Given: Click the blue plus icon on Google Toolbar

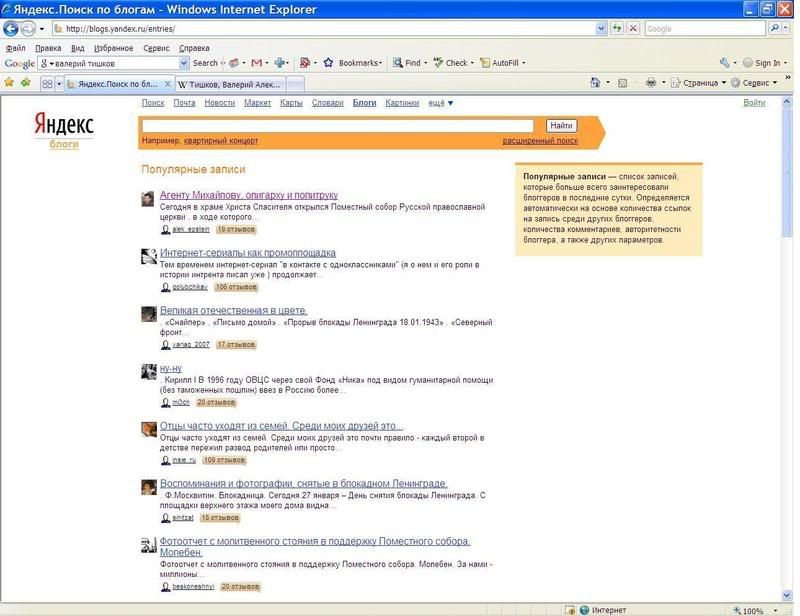Looking at the screenshot, I should click(279, 63).
